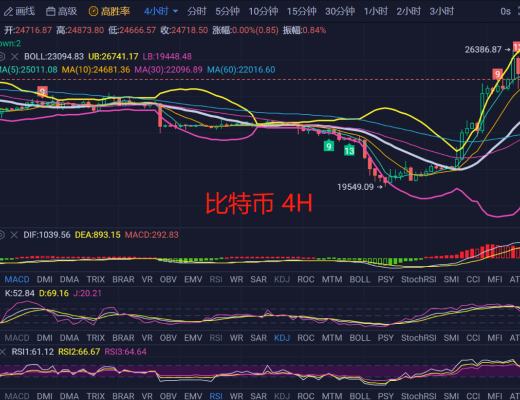Click the RSI2:66.67 reading
This screenshot has height=400, width=520.
tap(79, 352)
